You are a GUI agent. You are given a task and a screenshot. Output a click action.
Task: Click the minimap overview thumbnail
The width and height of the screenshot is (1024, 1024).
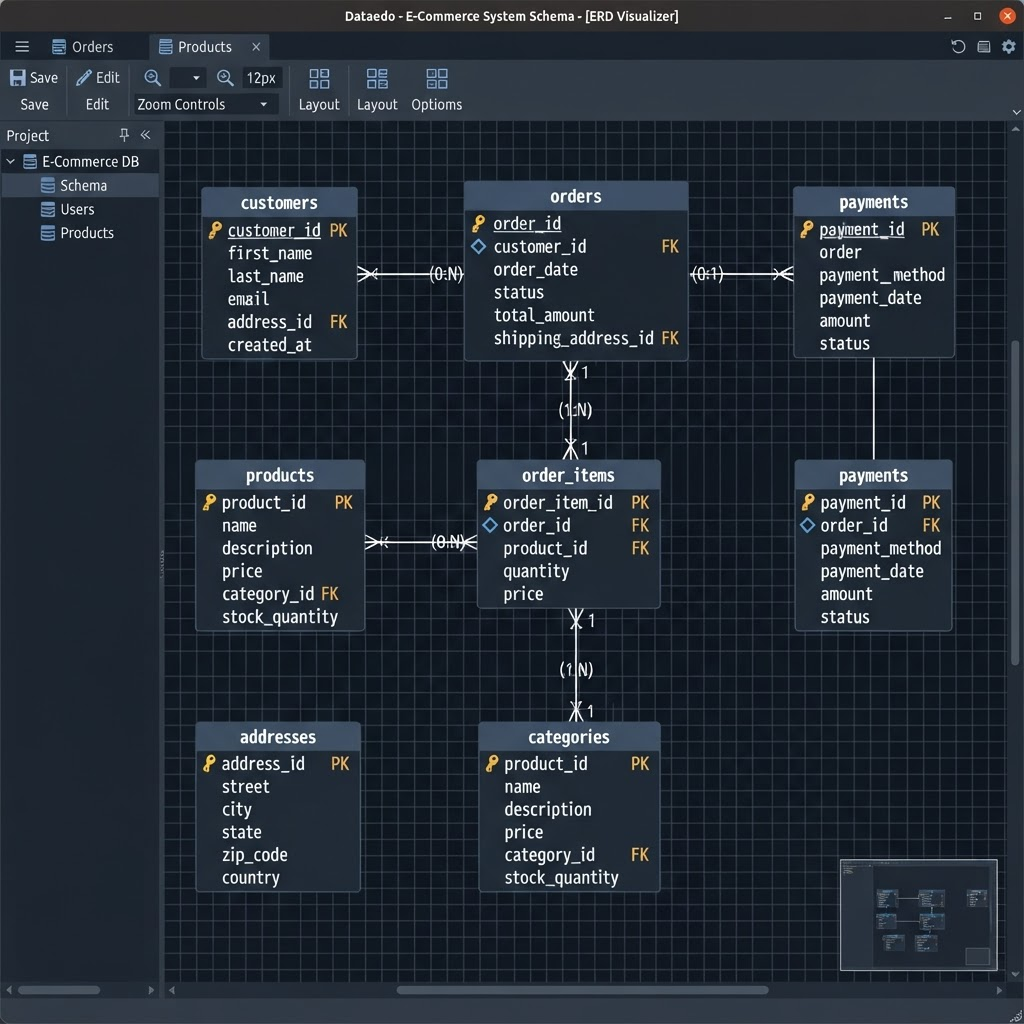click(x=918, y=914)
